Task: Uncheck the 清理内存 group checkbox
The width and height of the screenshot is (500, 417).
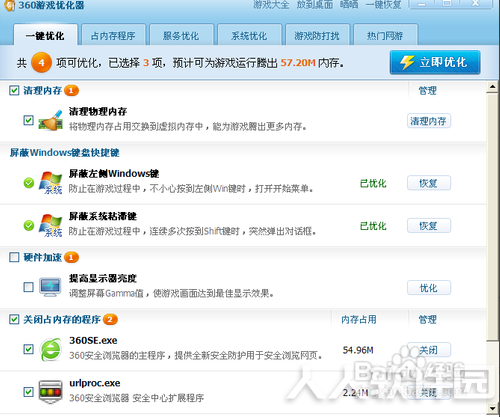Action: [x=14, y=90]
